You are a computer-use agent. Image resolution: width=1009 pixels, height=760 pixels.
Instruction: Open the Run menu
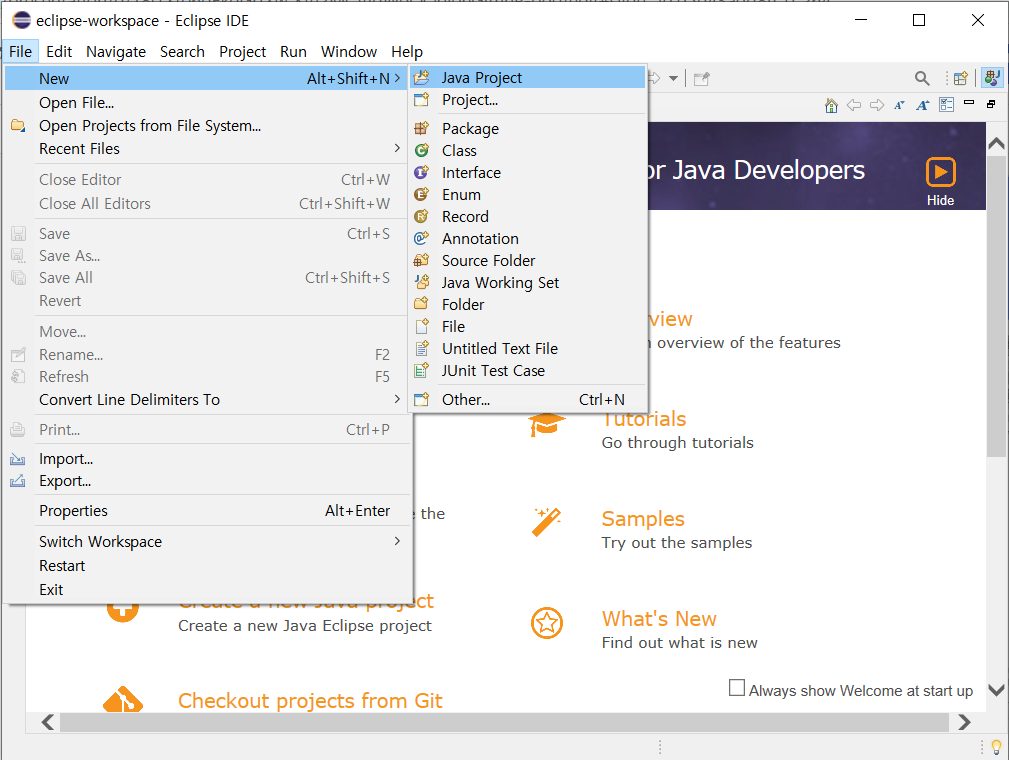pos(293,51)
